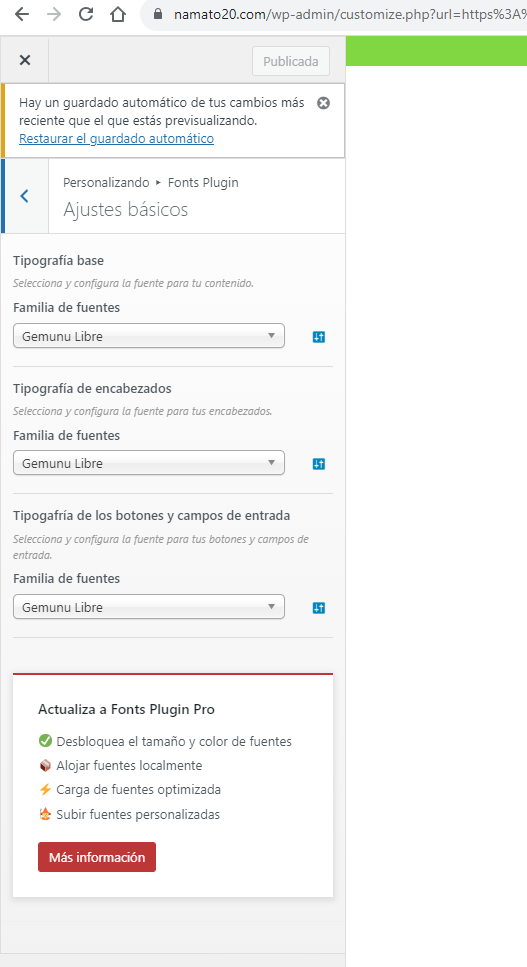Open the encabezados font family dropdown

tap(149, 463)
